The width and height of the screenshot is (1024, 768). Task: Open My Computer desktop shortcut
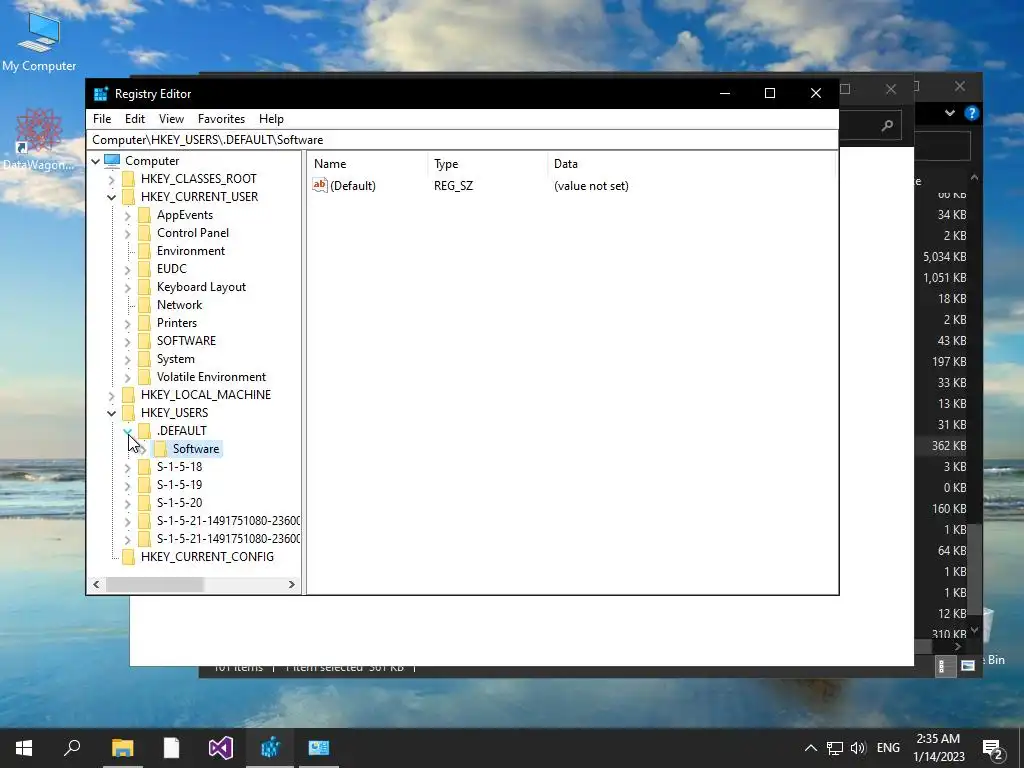tap(39, 42)
